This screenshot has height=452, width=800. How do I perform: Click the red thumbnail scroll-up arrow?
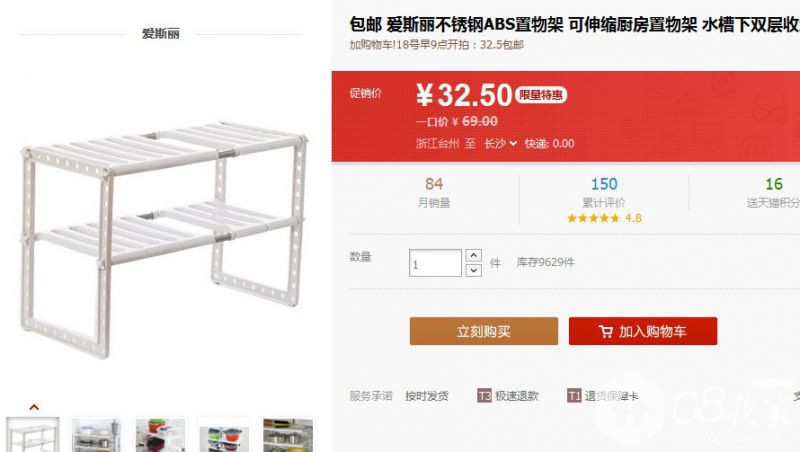(x=33, y=407)
